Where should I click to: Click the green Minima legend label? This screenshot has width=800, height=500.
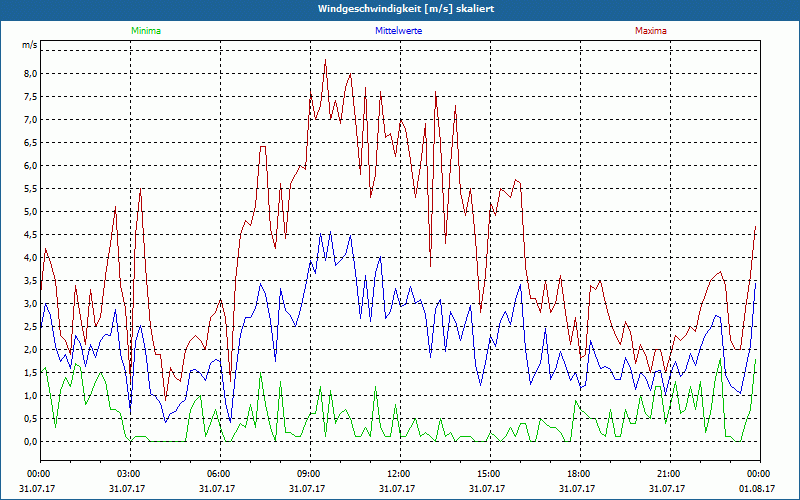point(146,31)
